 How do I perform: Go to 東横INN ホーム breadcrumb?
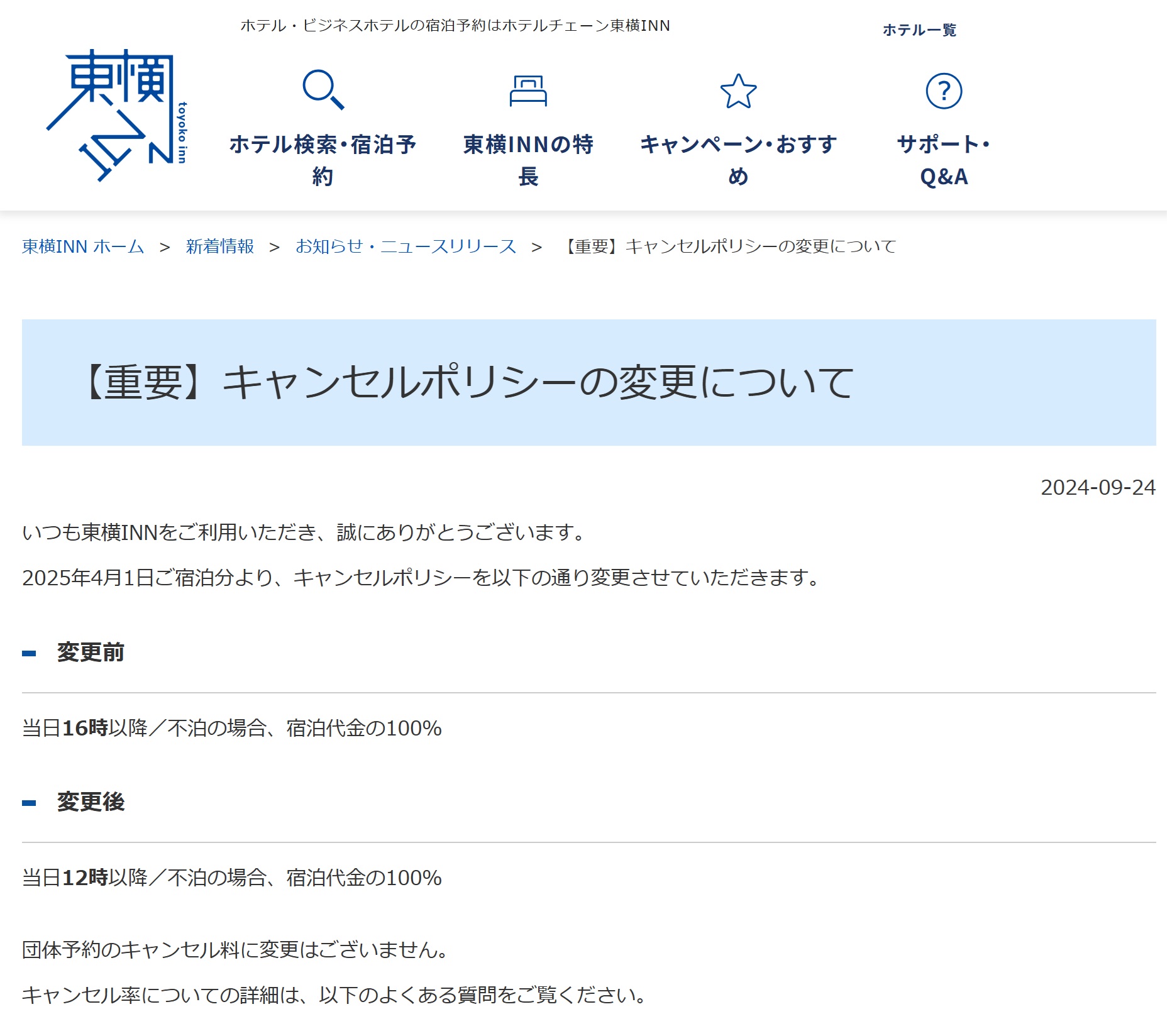click(x=83, y=246)
